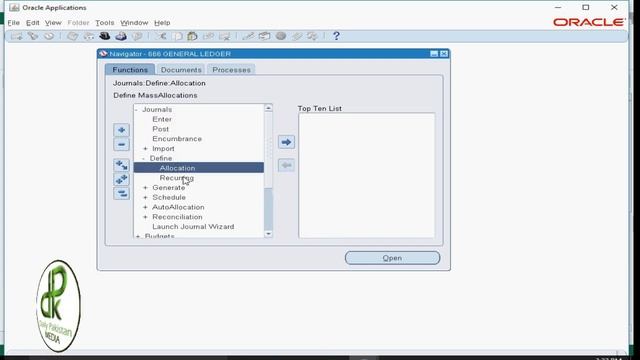
Task: Click the Show Navigator toolbar icon
Action: [49, 36]
